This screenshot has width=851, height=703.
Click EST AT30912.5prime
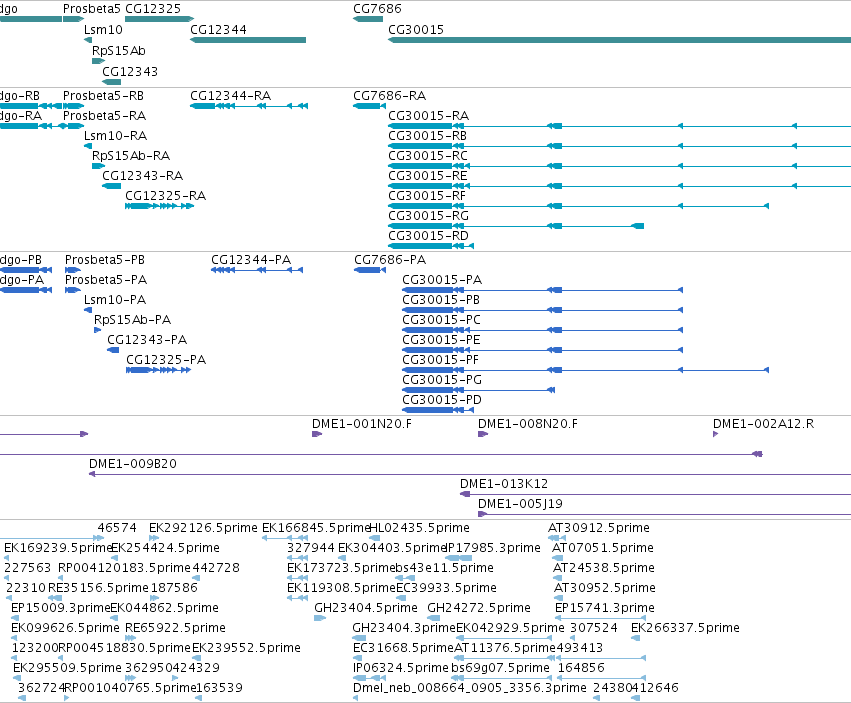tap(557, 538)
